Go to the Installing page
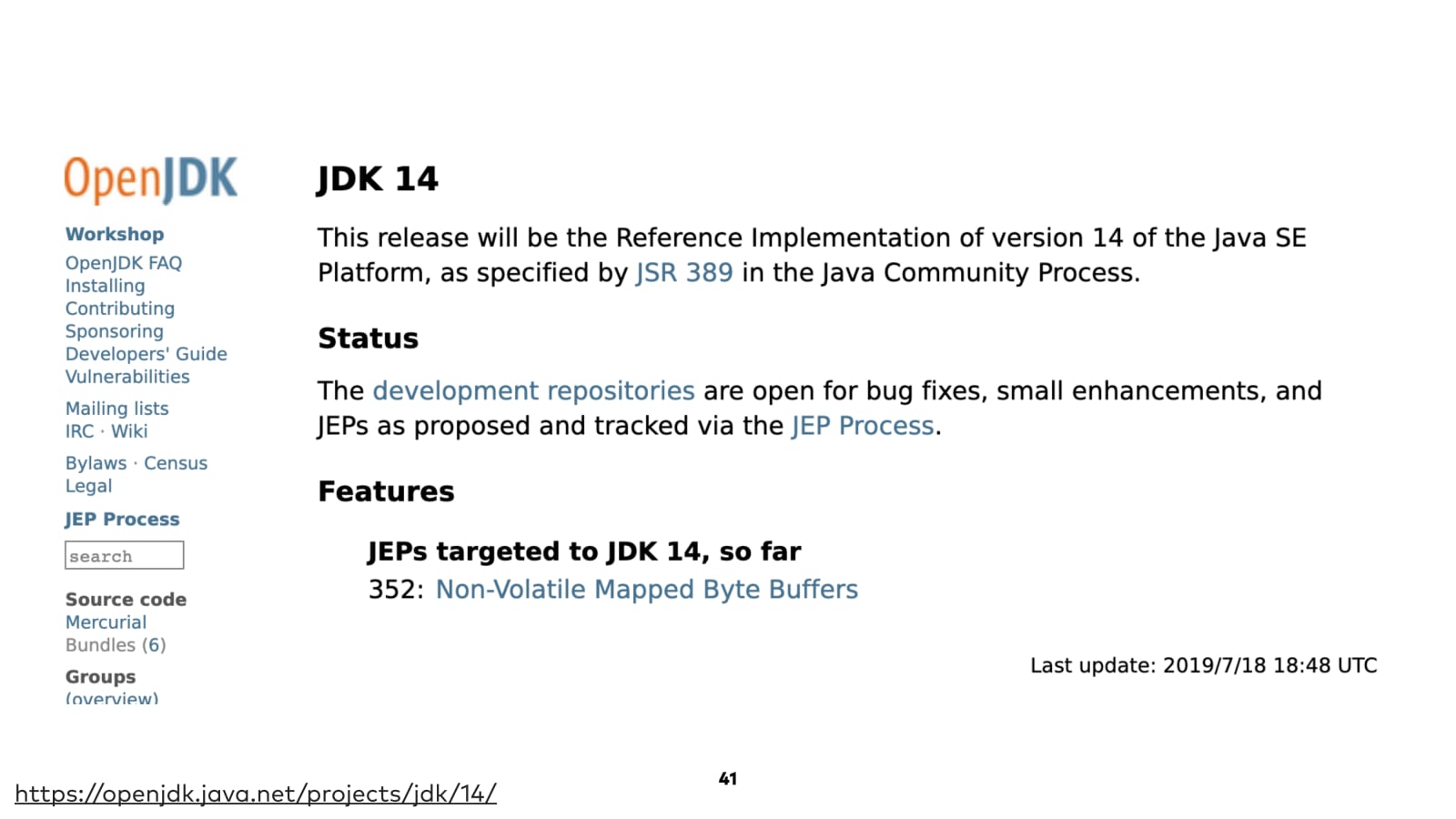1456x819 pixels. pyautogui.click(x=105, y=286)
